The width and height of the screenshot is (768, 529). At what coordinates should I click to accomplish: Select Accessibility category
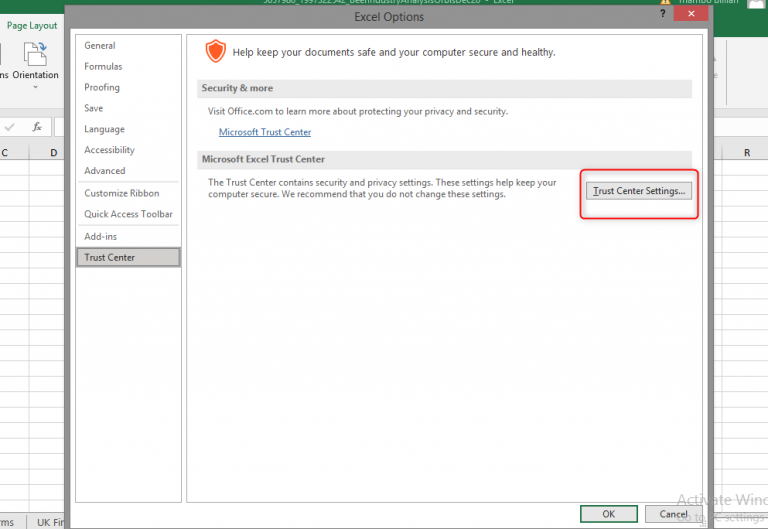109,150
